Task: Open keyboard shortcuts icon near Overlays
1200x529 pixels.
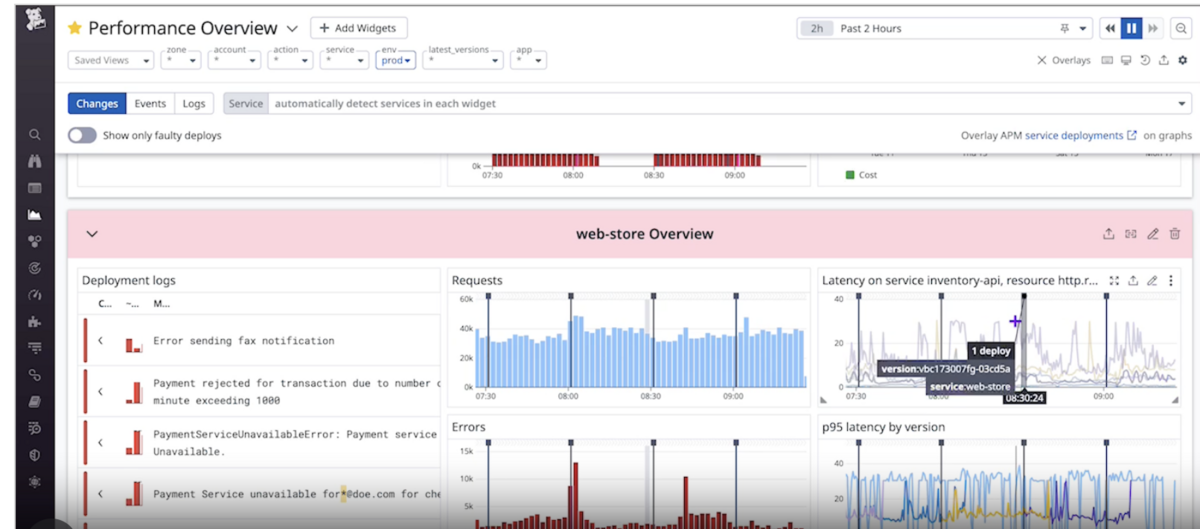Action: pyautogui.click(x=1107, y=60)
